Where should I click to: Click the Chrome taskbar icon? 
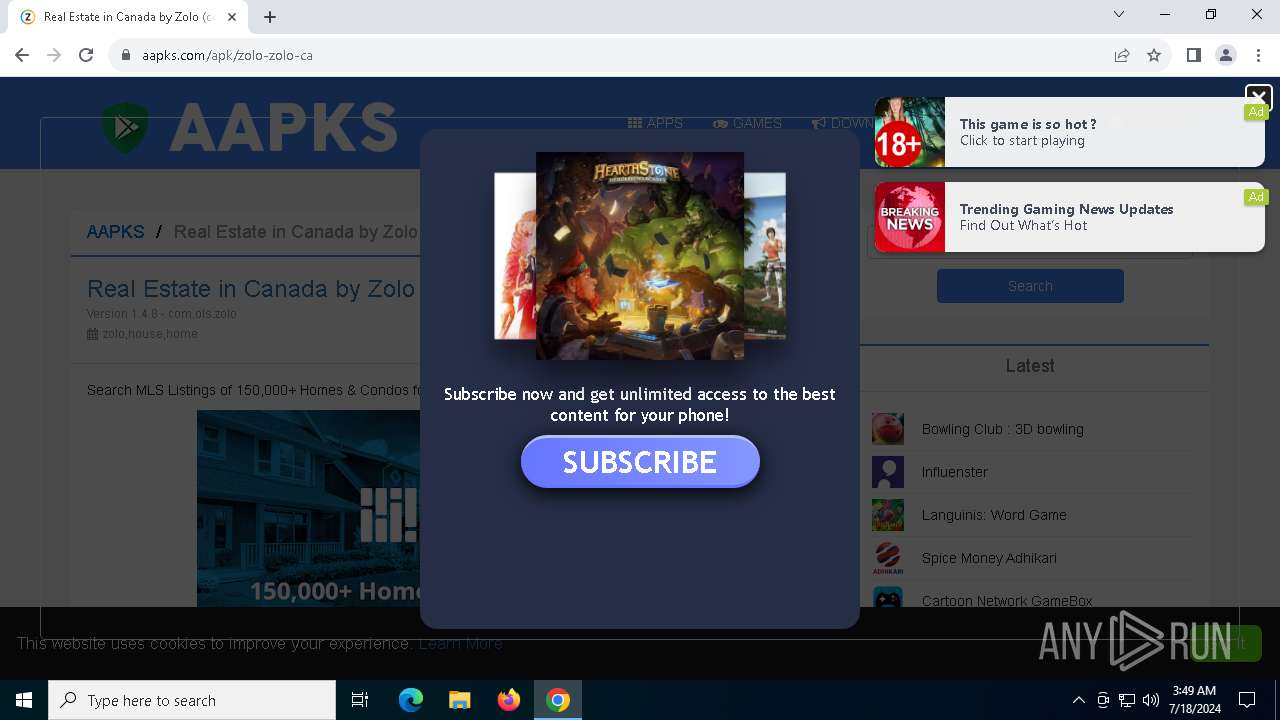click(x=558, y=700)
